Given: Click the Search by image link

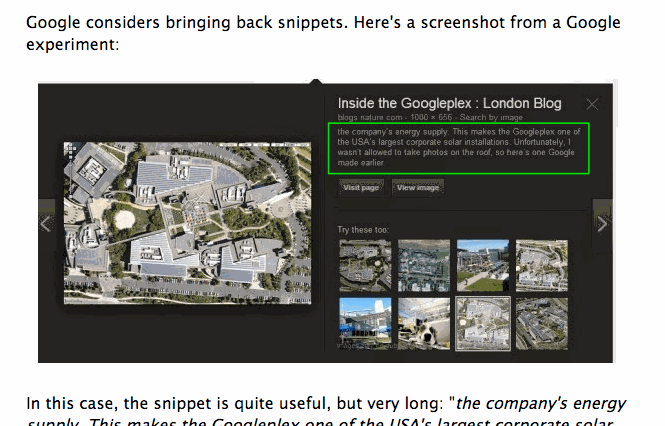Looking at the screenshot, I should coord(491,117).
